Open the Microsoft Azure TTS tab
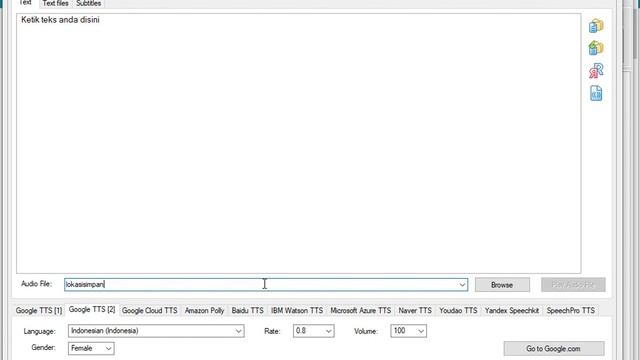640x360 pixels. (360, 311)
